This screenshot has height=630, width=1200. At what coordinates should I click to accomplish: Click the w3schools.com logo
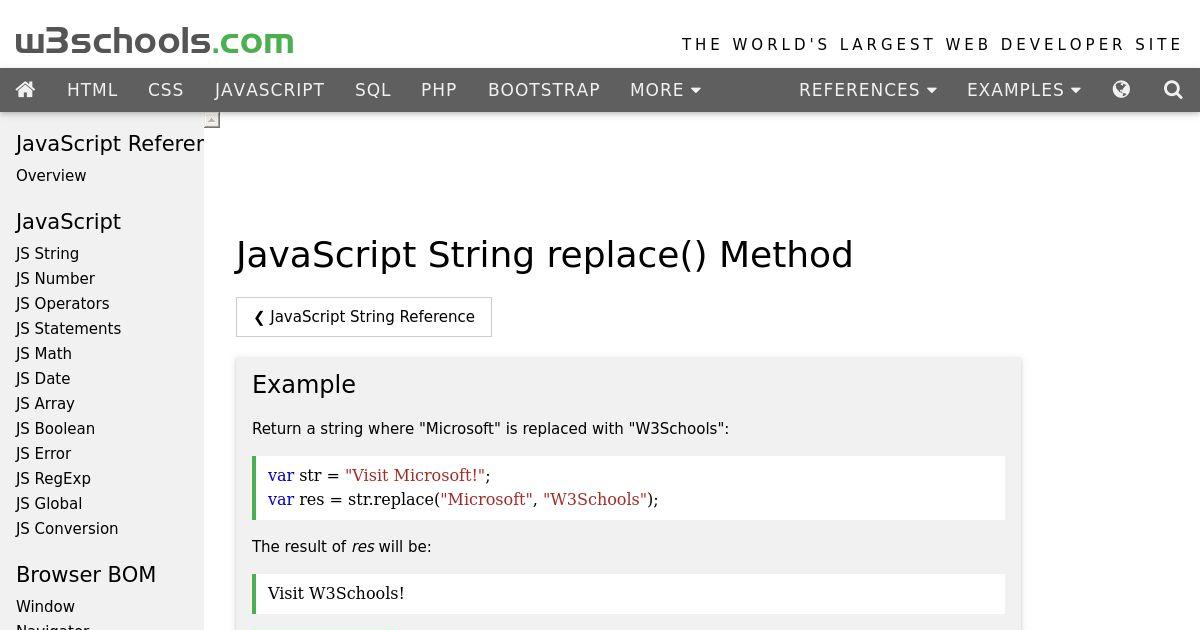(x=155, y=41)
